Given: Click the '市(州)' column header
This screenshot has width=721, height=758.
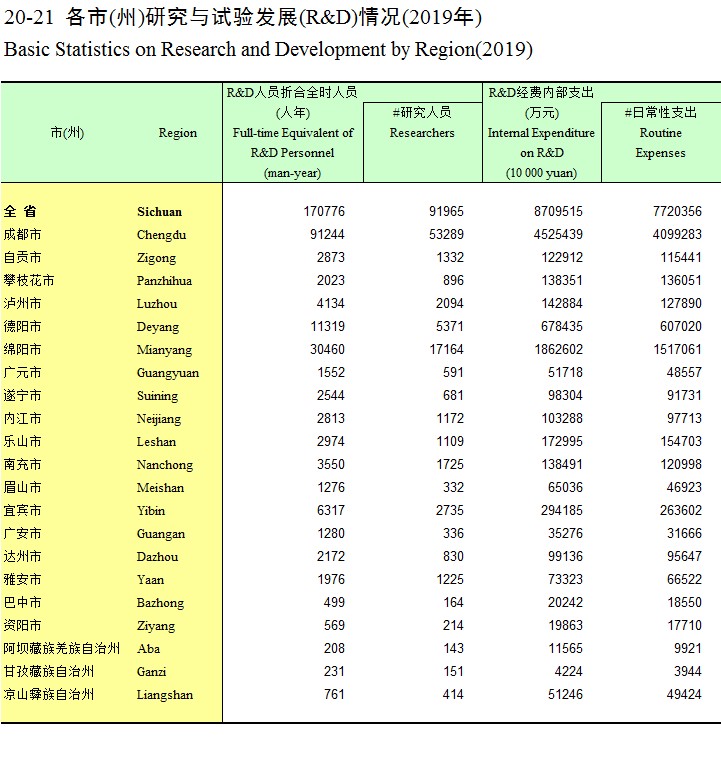Looking at the screenshot, I should (67, 133).
